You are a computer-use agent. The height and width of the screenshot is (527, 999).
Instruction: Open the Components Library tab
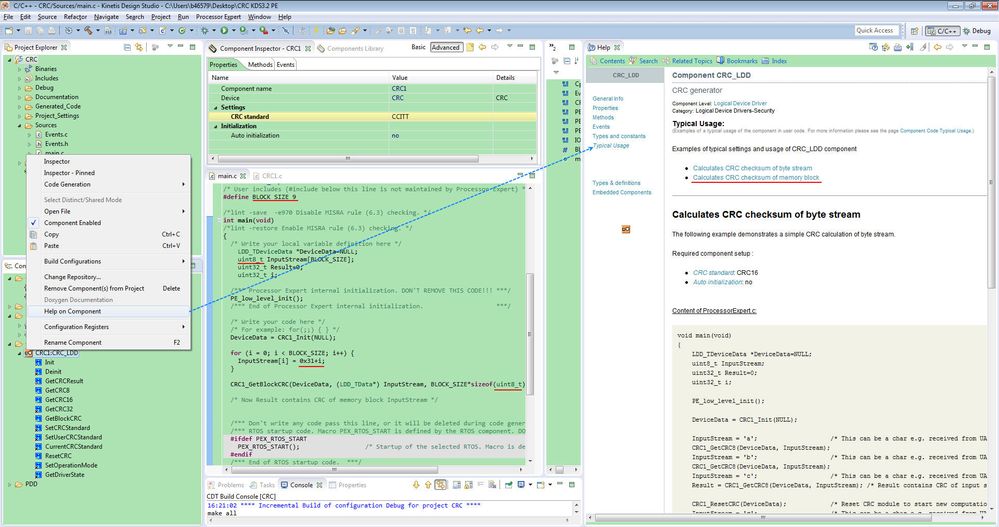pyautogui.click(x=351, y=48)
